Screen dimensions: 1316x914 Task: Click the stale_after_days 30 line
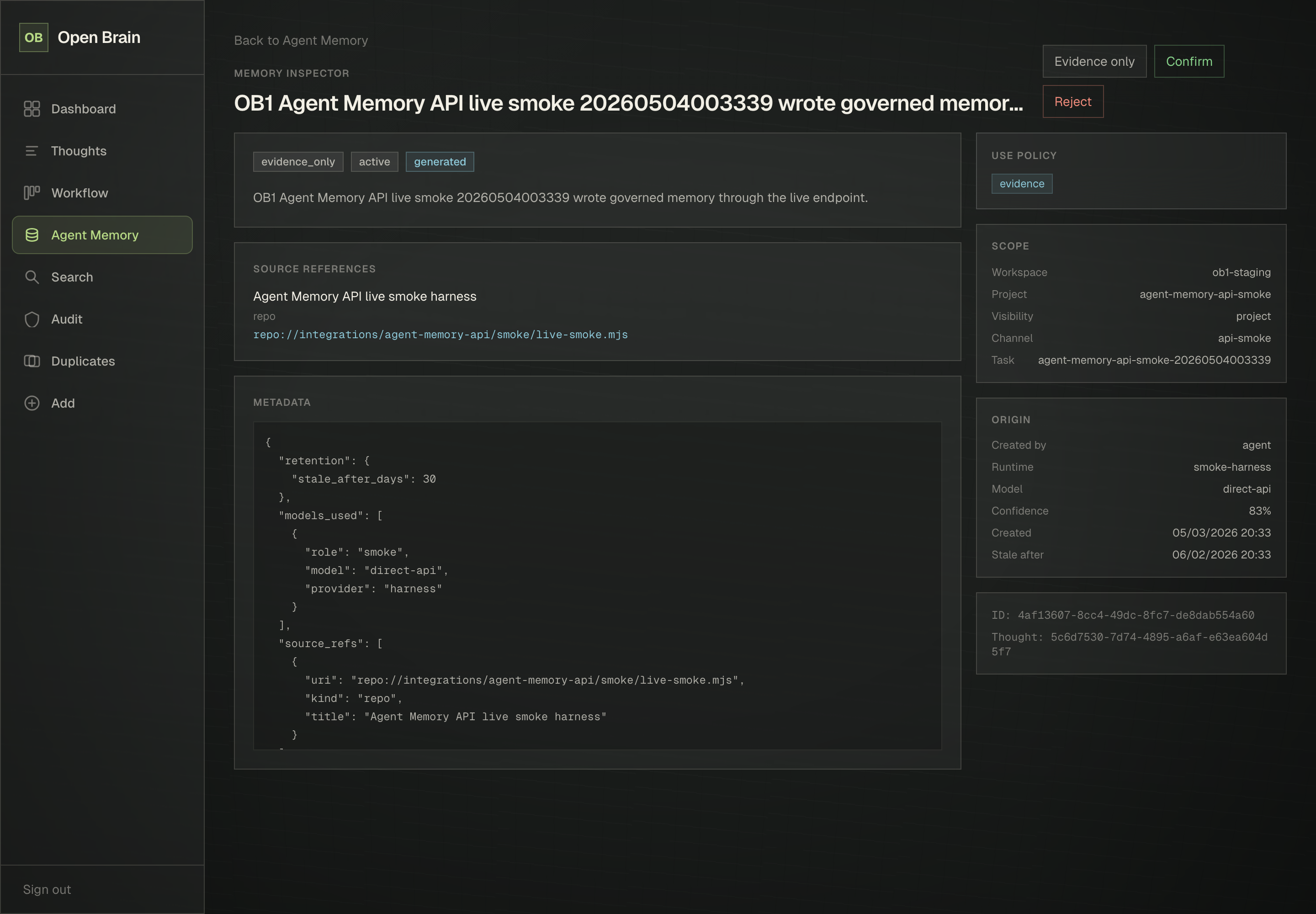[364, 479]
